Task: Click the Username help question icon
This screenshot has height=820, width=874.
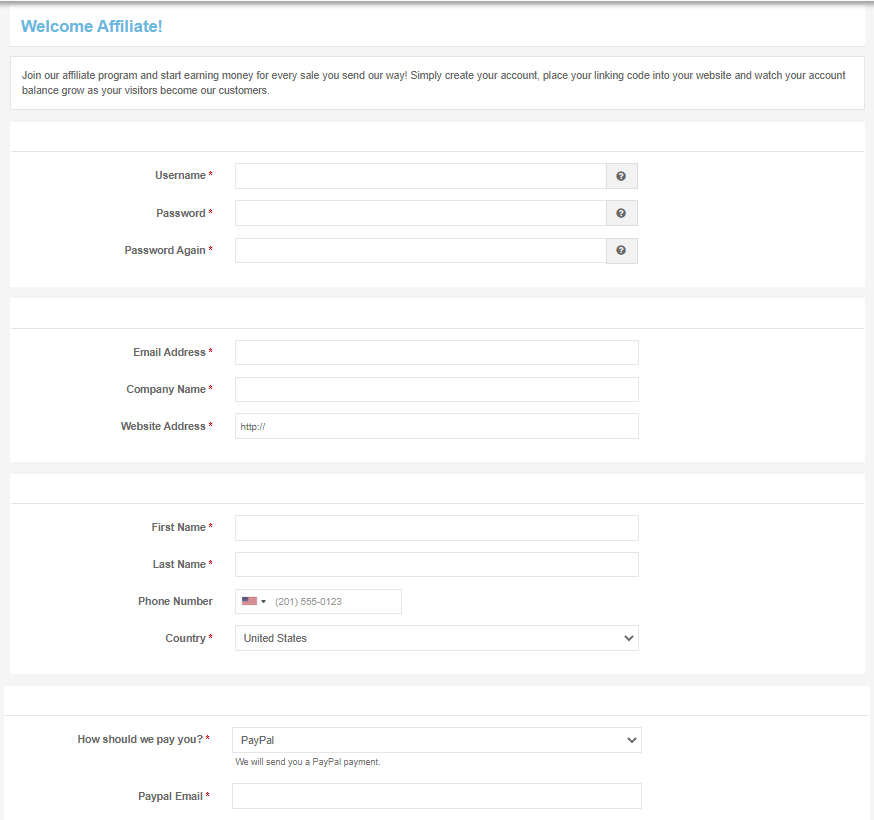Action: click(x=621, y=176)
